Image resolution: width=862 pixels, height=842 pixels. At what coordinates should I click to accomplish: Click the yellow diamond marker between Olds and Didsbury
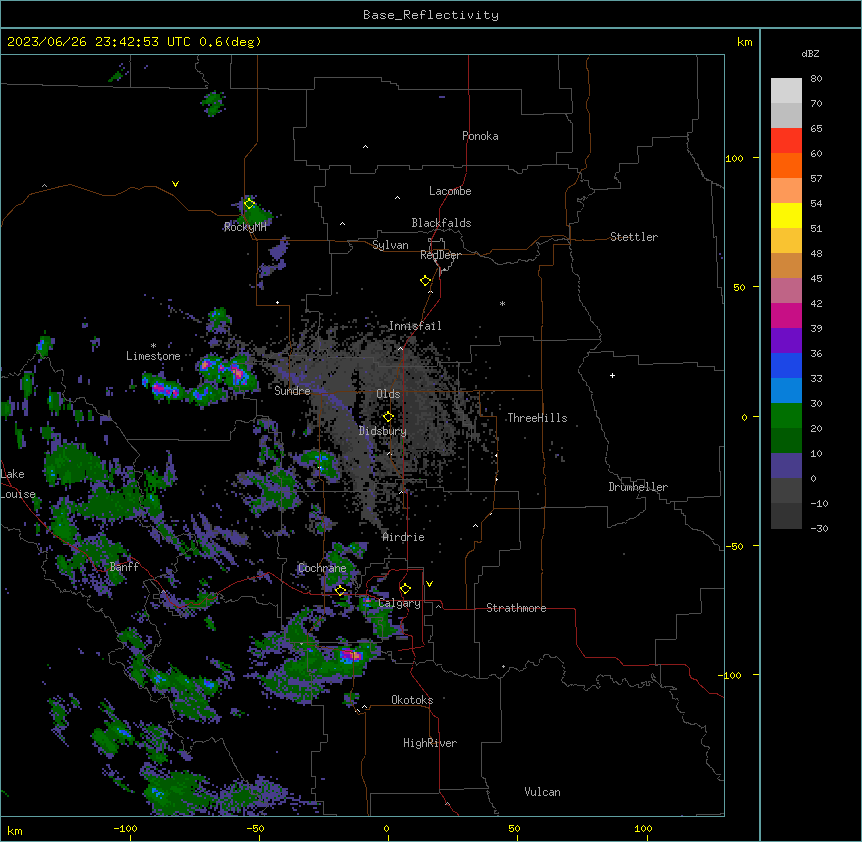pyautogui.click(x=388, y=417)
